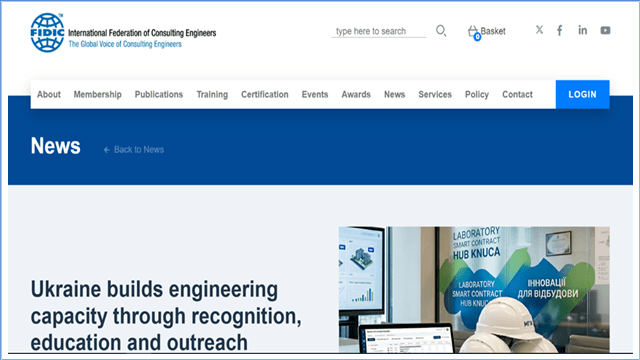Open FIDIC's X (Twitter) page

pos(539,30)
